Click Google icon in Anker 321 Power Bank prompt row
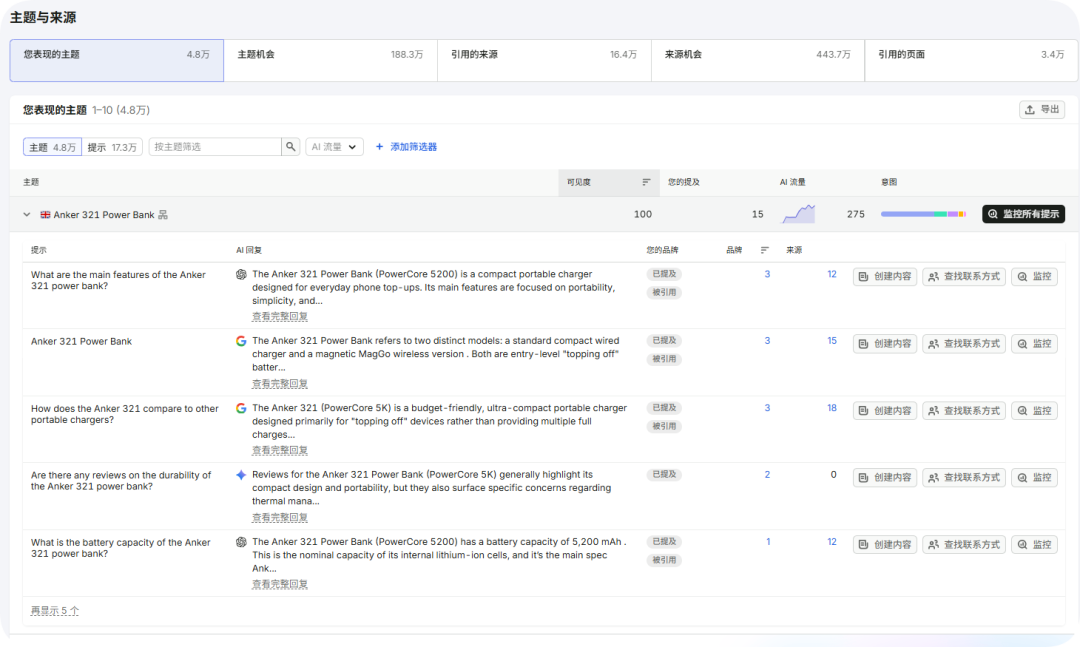The image size is (1080, 647). click(x=241, y=341)
